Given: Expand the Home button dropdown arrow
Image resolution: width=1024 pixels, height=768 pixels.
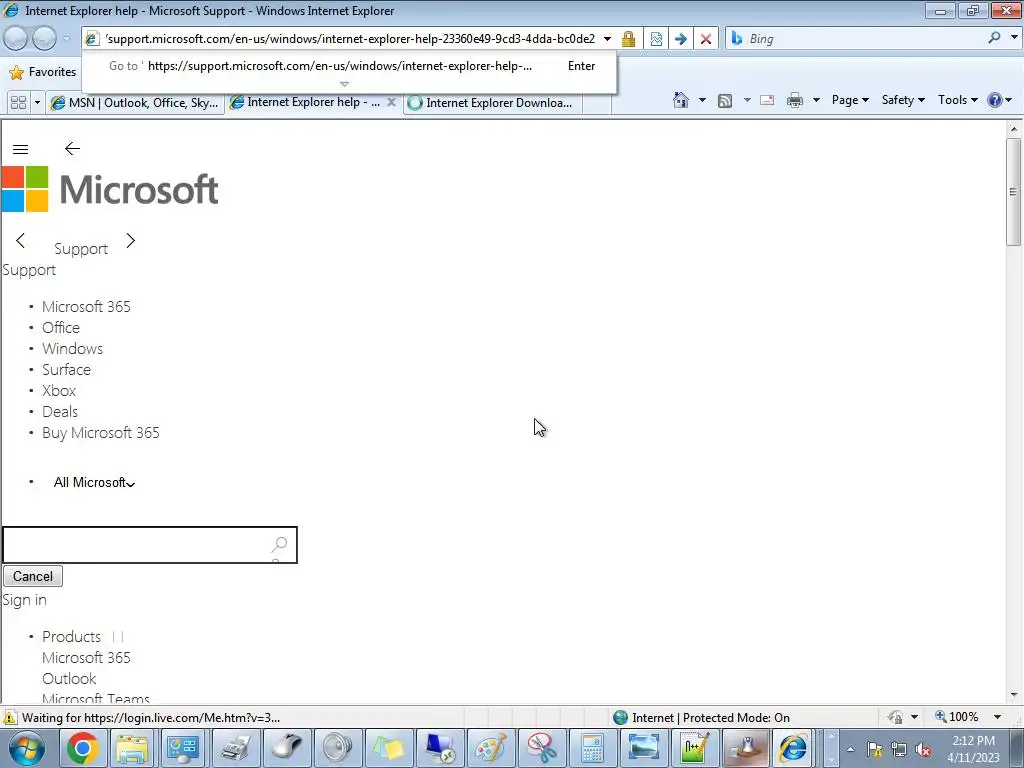Looking at the screenshot, I should pos(702,100).
